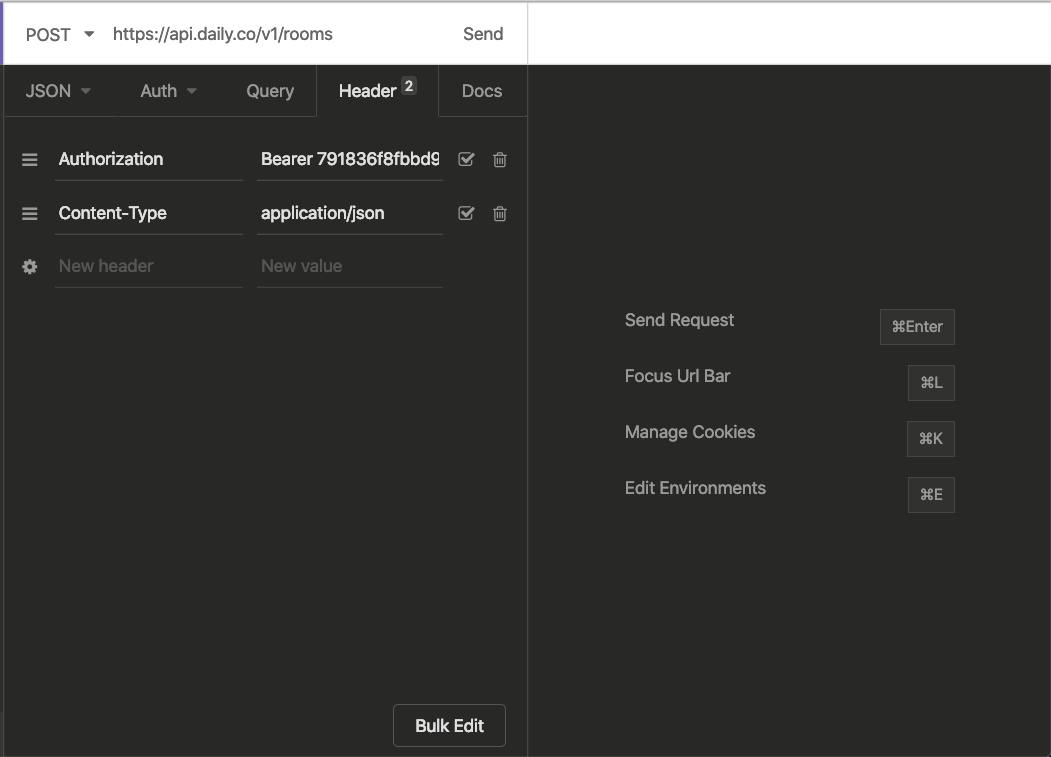Open Bulk Edit for headers
Image resolution: width=1051 pixels, height=757 pixels.
pos(449,725)
